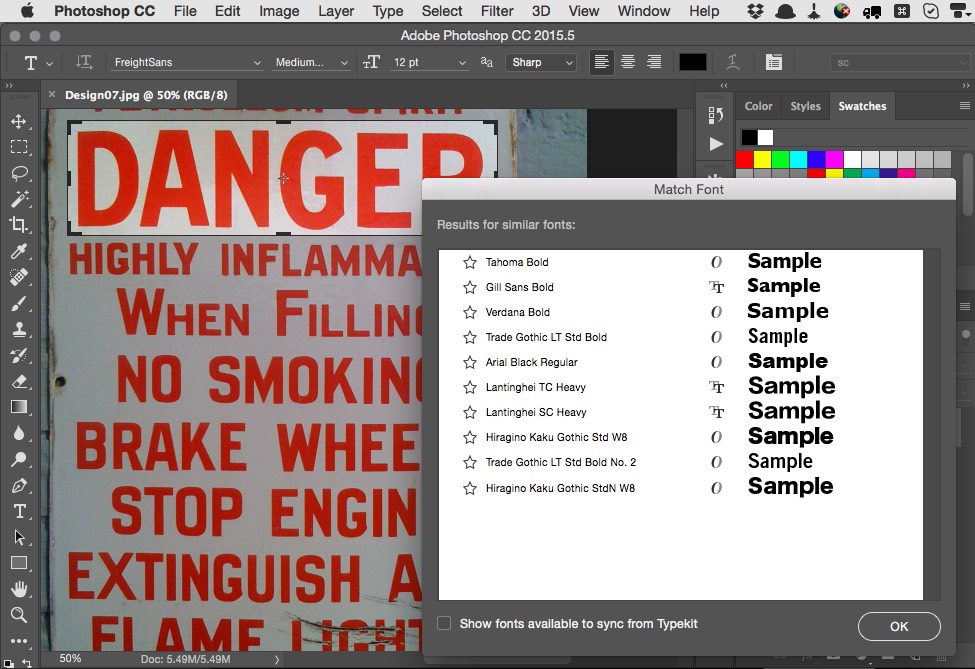The image size is (975, 669).
Task: Open the Filter menu
Action: (x=497, y=11)
